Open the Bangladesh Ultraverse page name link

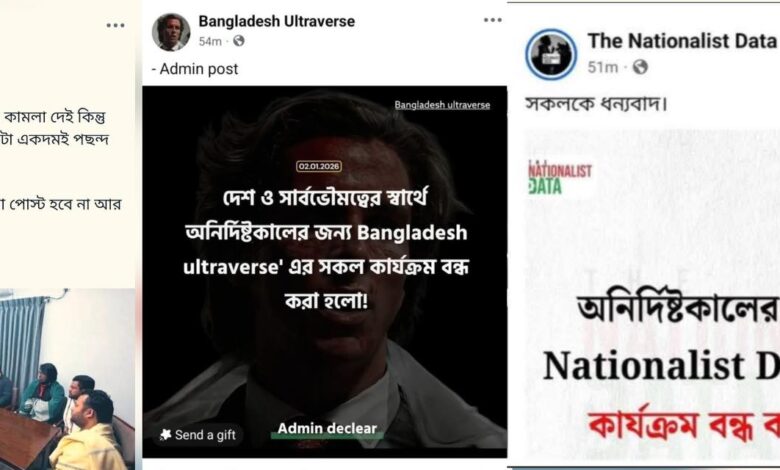coord(277,21)
